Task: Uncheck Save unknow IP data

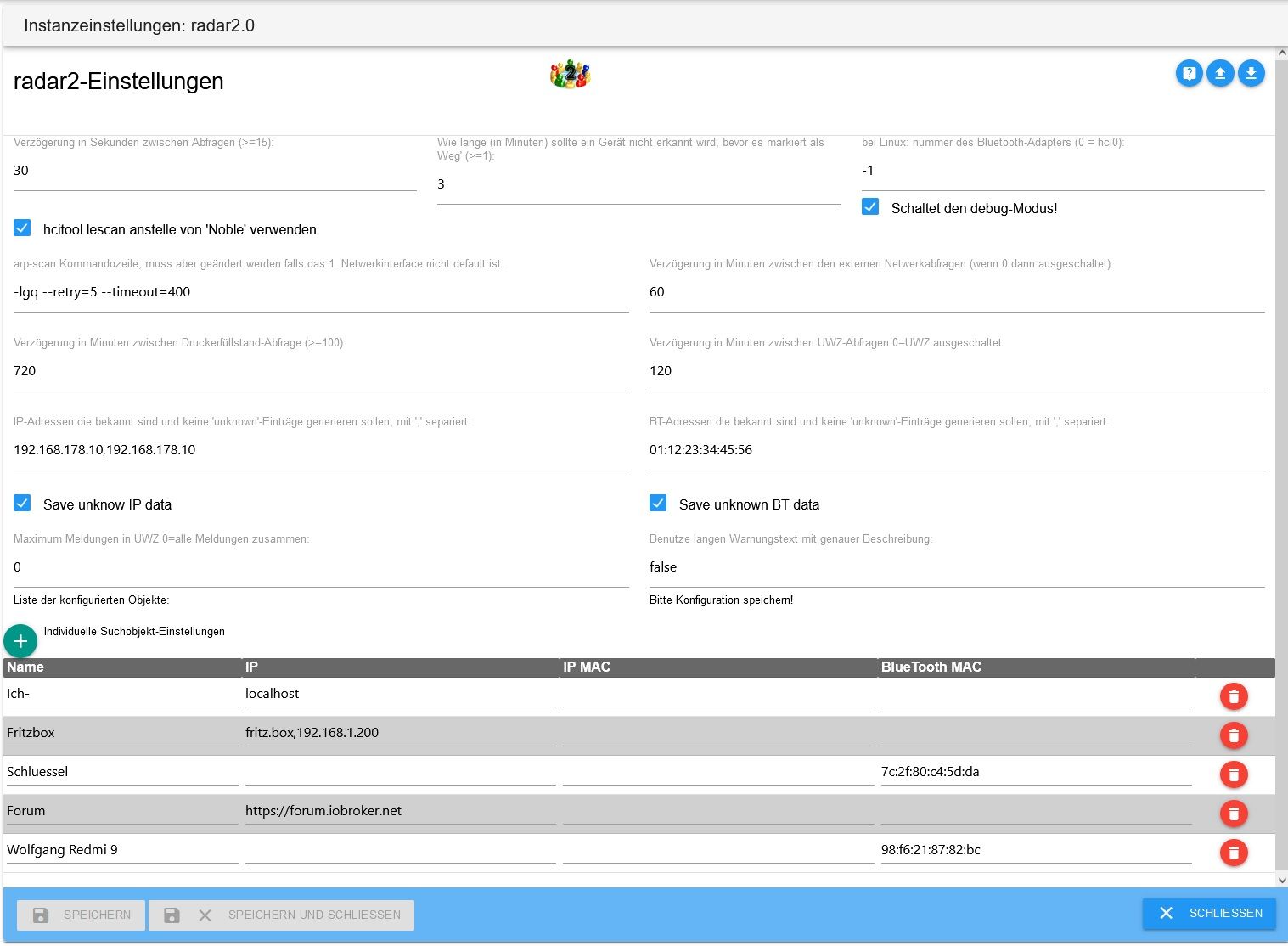Action: pos(23,504)
